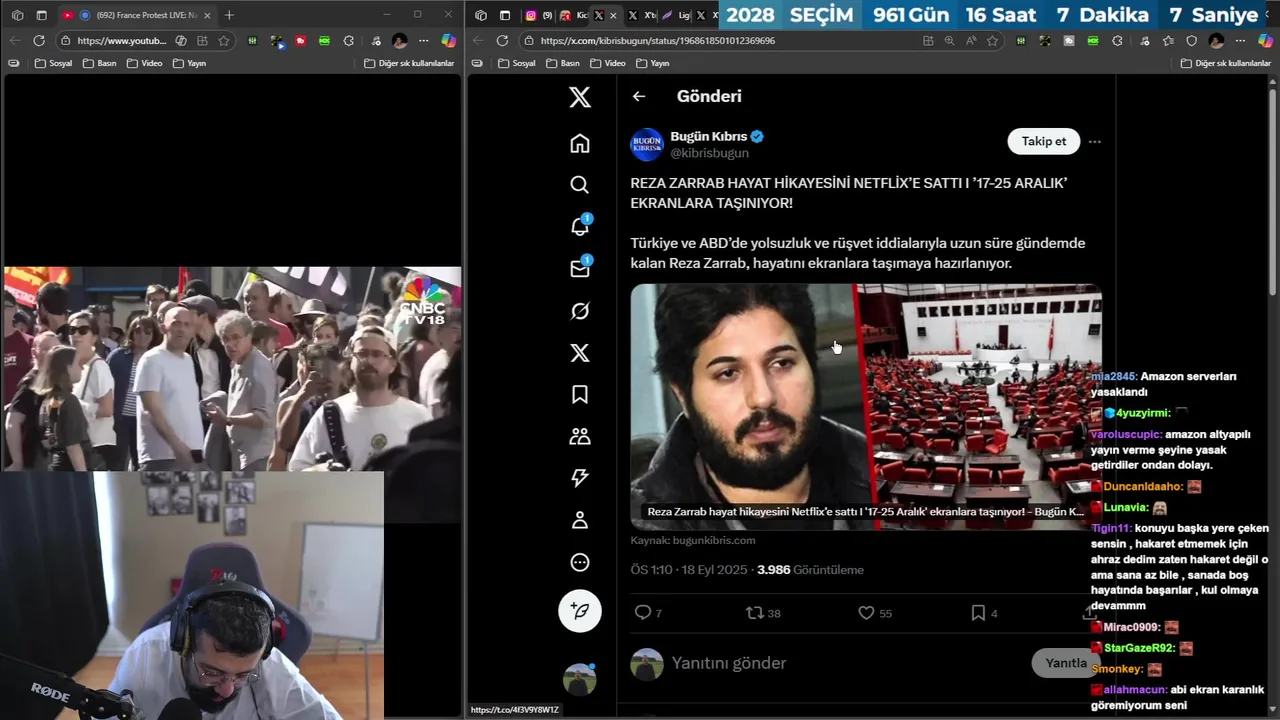Click chat username allahmacun
Image resolution: width=1280 pixels, height=720 pixels.
pos(1133,690)
